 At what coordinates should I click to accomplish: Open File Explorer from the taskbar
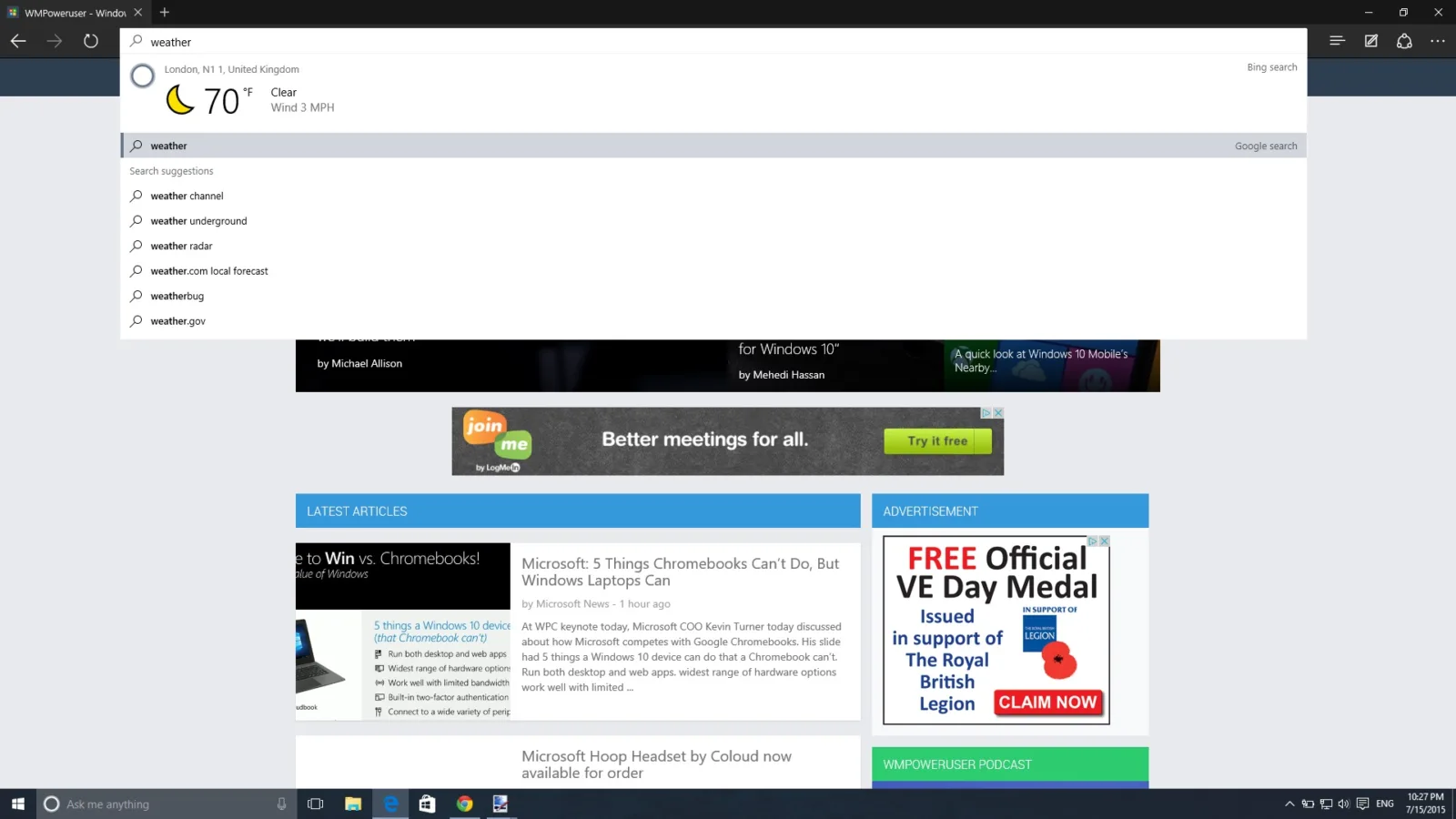[353, 804]
